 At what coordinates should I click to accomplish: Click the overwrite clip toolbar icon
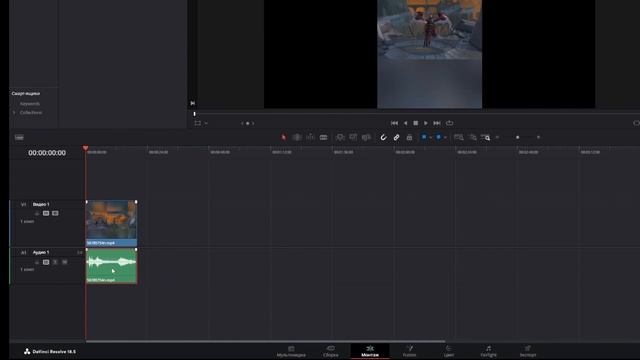(353, 138)
